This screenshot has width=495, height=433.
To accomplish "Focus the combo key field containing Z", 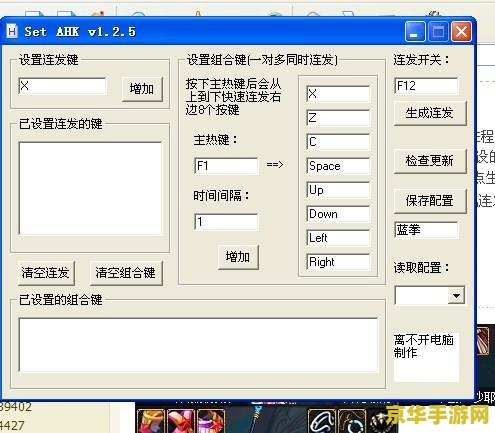I will pos(338,118).
